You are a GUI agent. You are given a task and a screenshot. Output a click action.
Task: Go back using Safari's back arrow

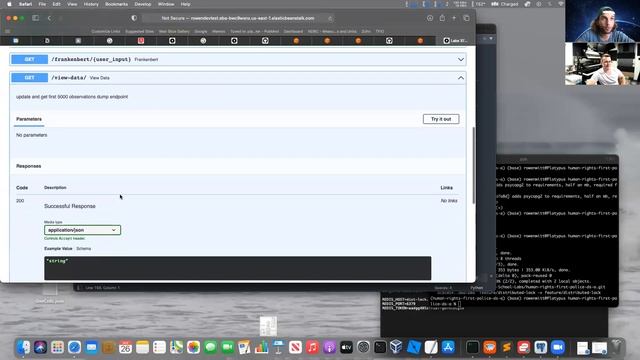[x=49, y=18]
